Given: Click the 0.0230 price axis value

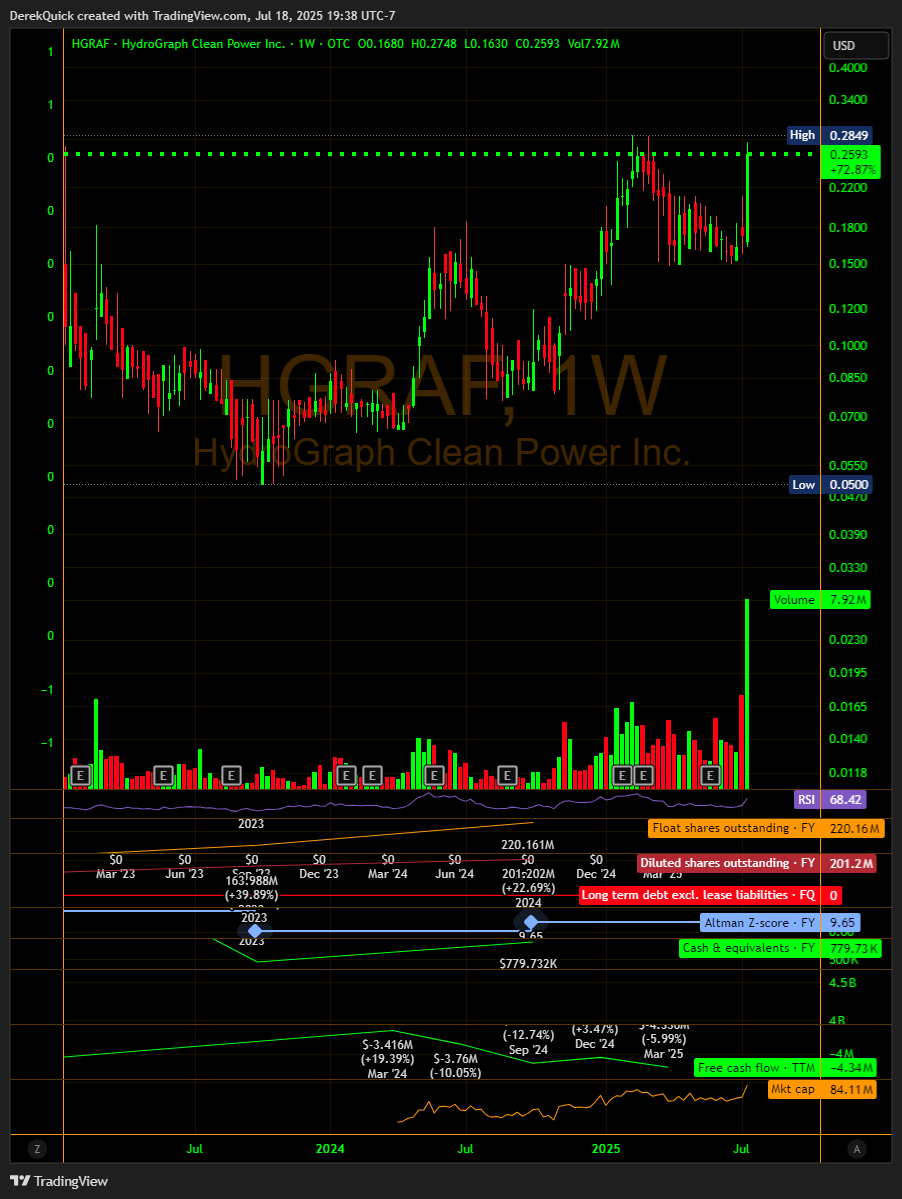Looking at the screenshot, I should click(848, 640).
